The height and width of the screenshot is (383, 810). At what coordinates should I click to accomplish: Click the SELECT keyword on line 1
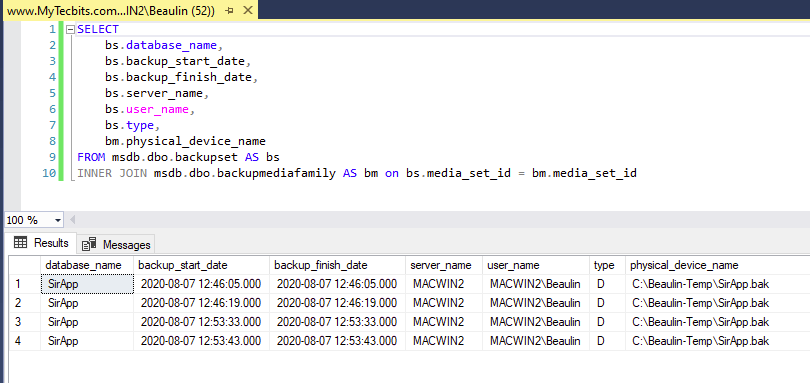click(98, 29)
